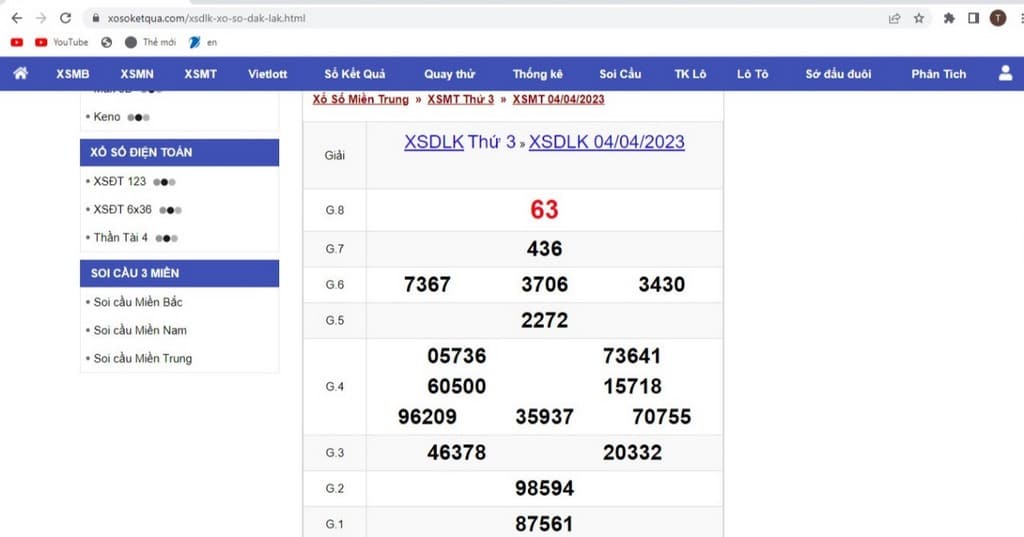Open the 'Thẻ mới' bookmark

(151, 42)
